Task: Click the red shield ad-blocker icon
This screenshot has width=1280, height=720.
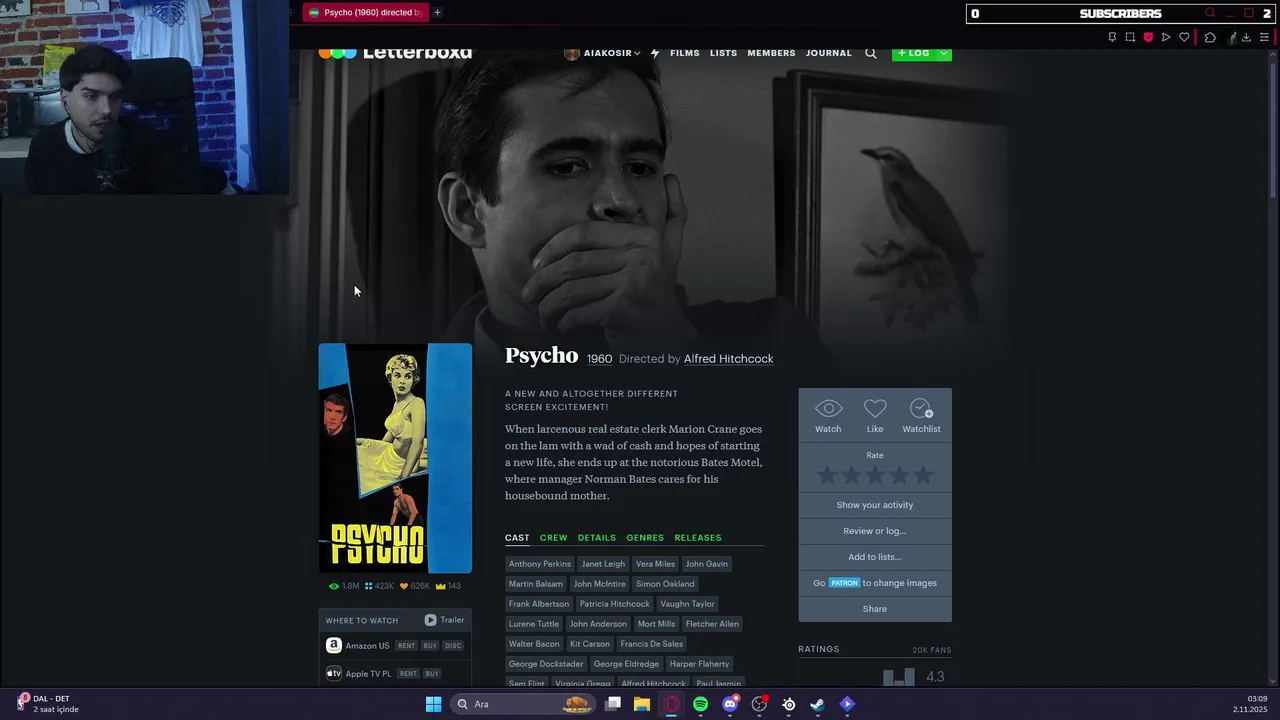Action: click(x=1148, y=37)
